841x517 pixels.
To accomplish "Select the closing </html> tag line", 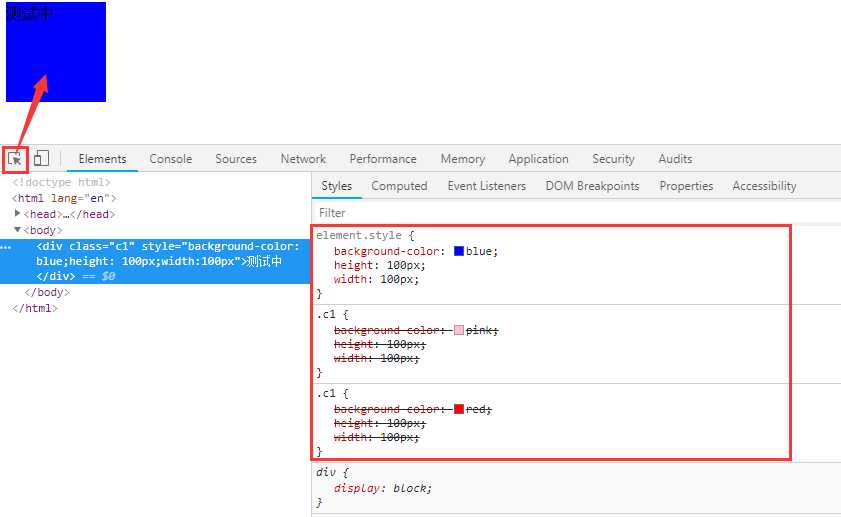I will (x=35, y=308).
